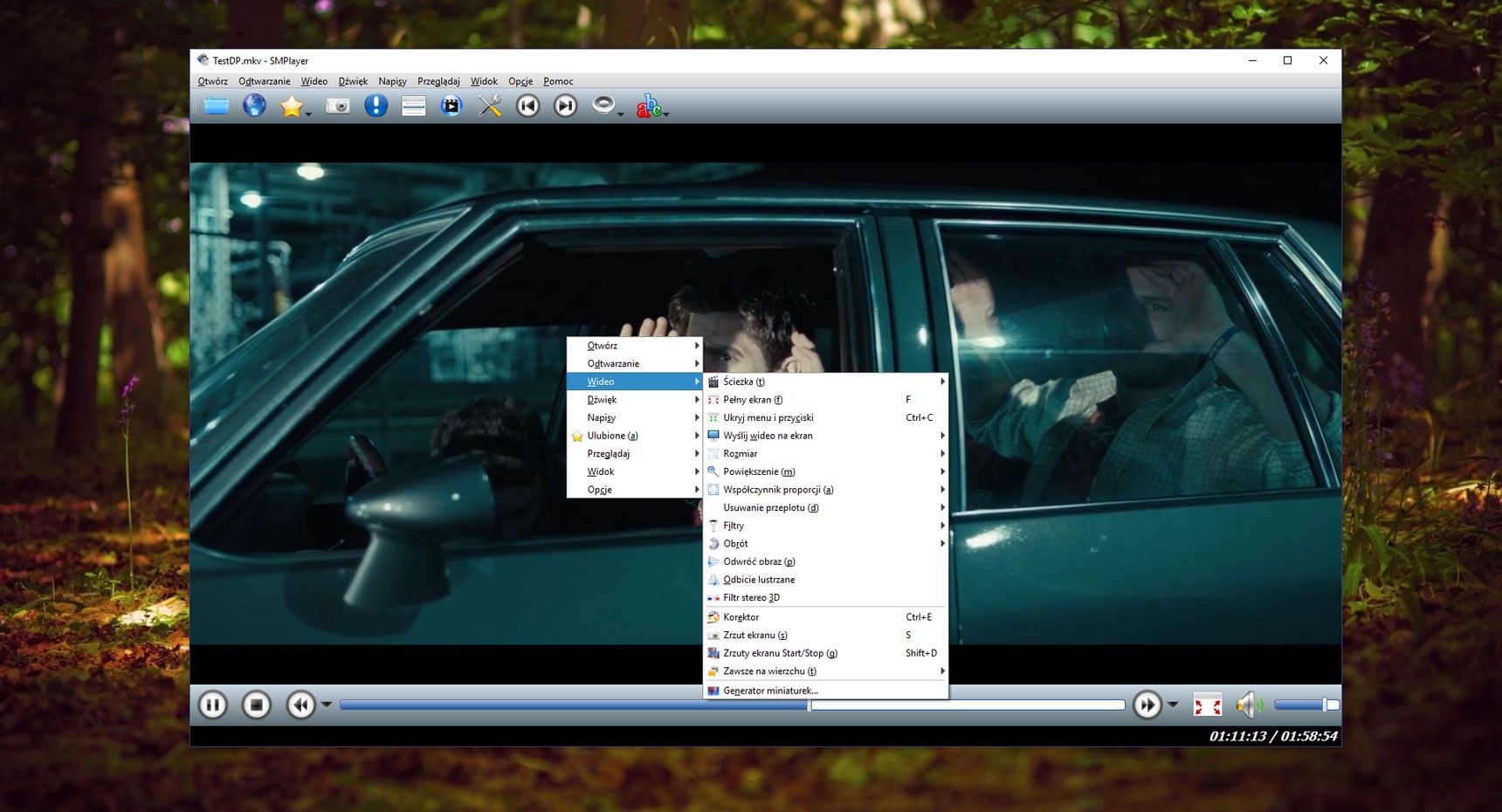Image resolution: width=1502 pixels, height=812 pixels.
Task: Click the open file folder toolbar icon
Action: tap(217, 107)
